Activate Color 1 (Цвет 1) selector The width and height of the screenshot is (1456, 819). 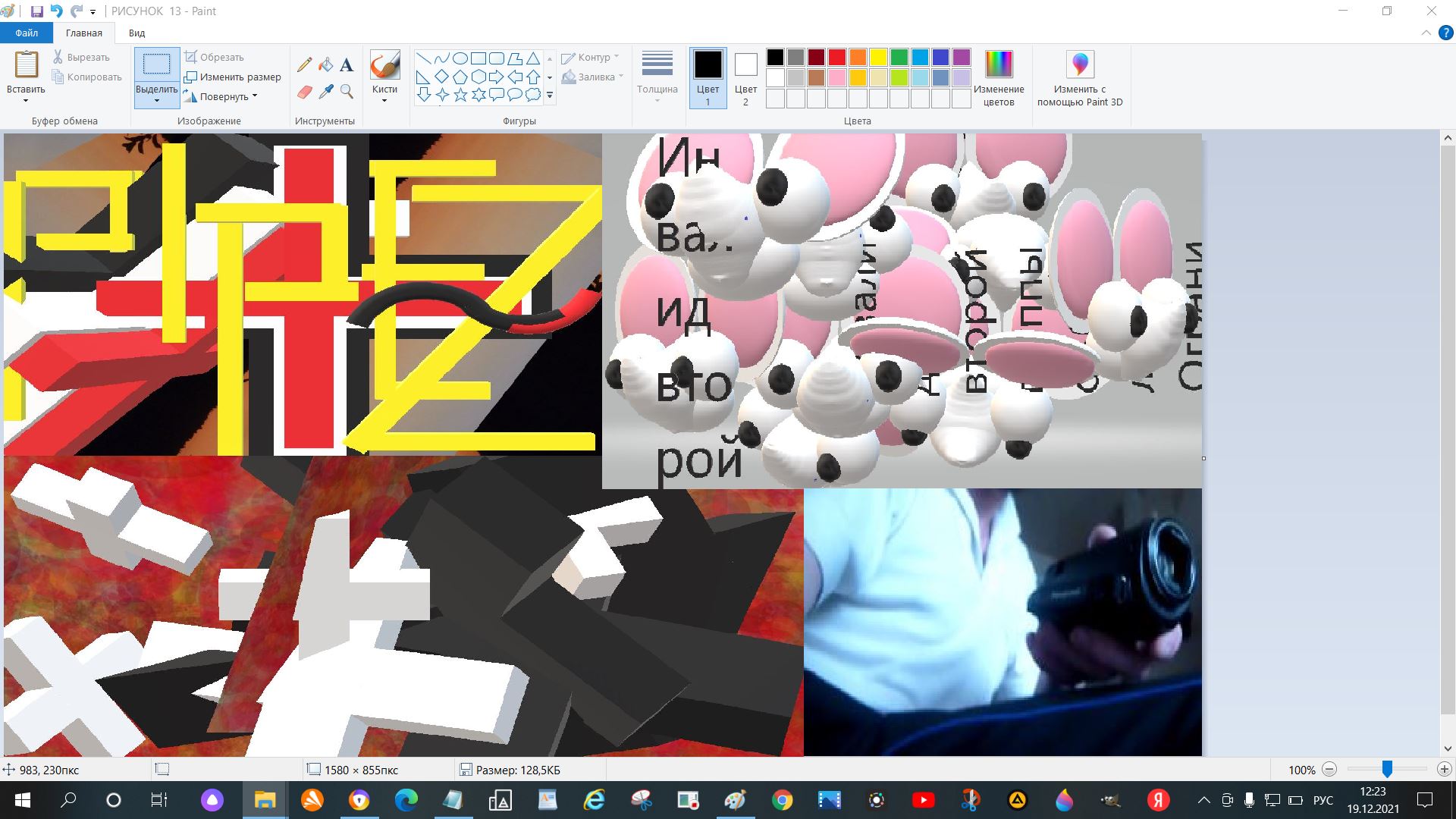click(708, 78)
